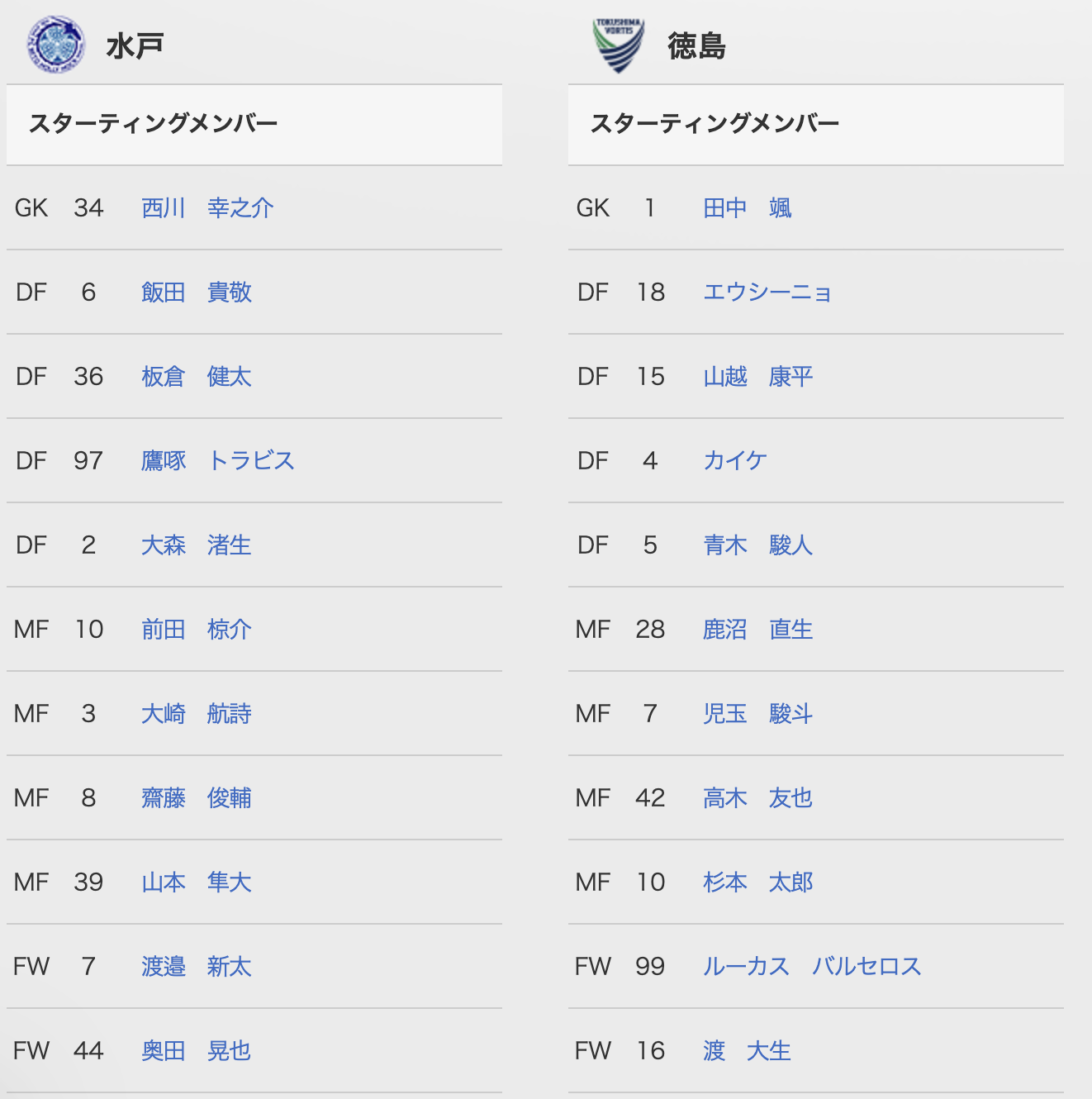This screenshot has height=1099, width=1092.
Task: Open ルーカス バルセロス player link
Action: (x=812, y=967)
